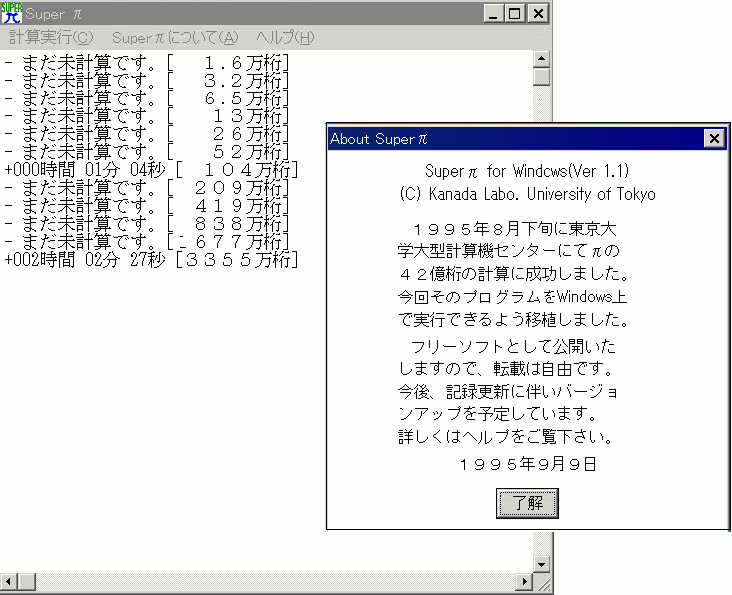
Task: Select the 838万桁 result row
Action: [147, 224]
